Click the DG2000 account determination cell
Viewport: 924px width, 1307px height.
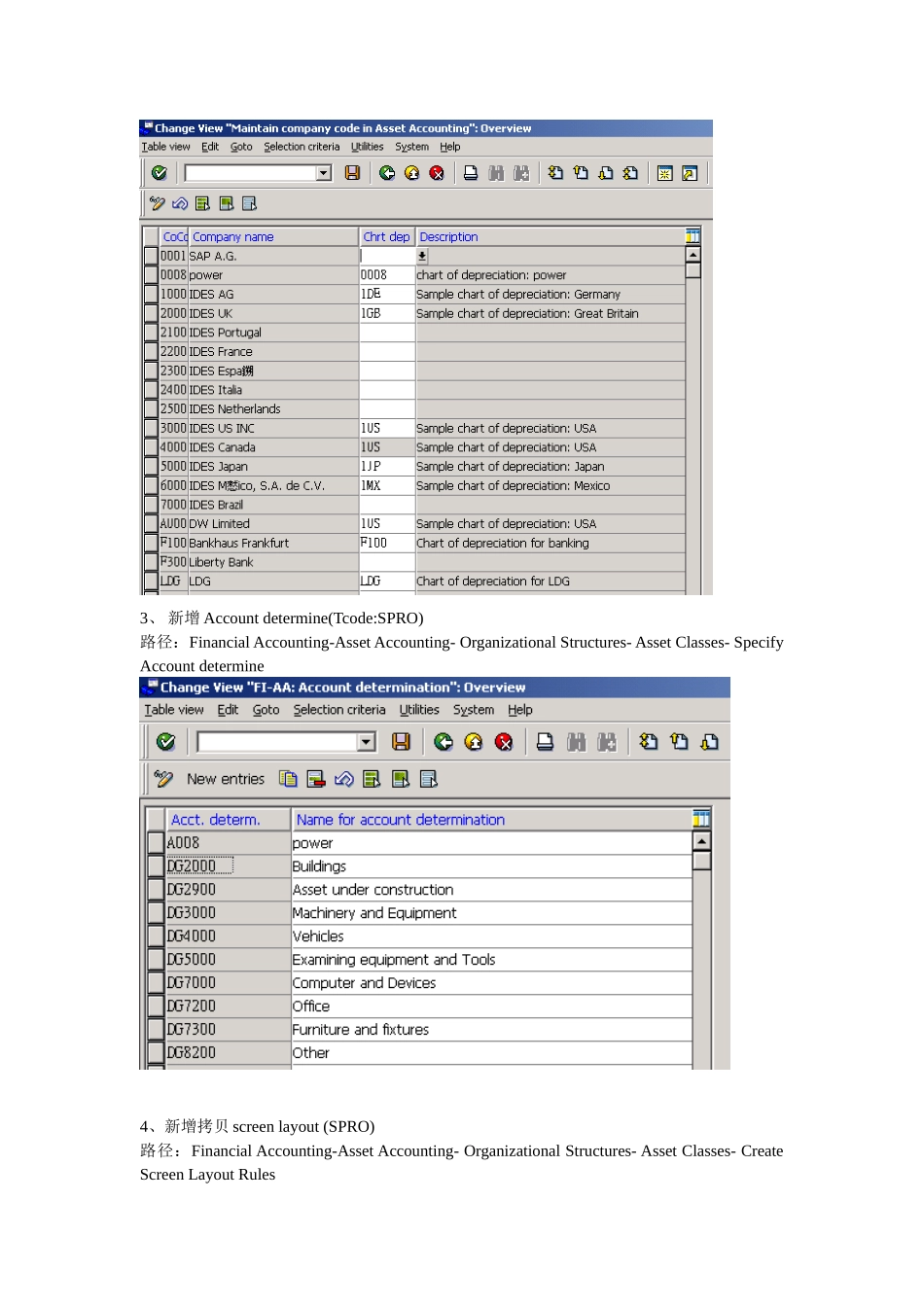(229, 866)
